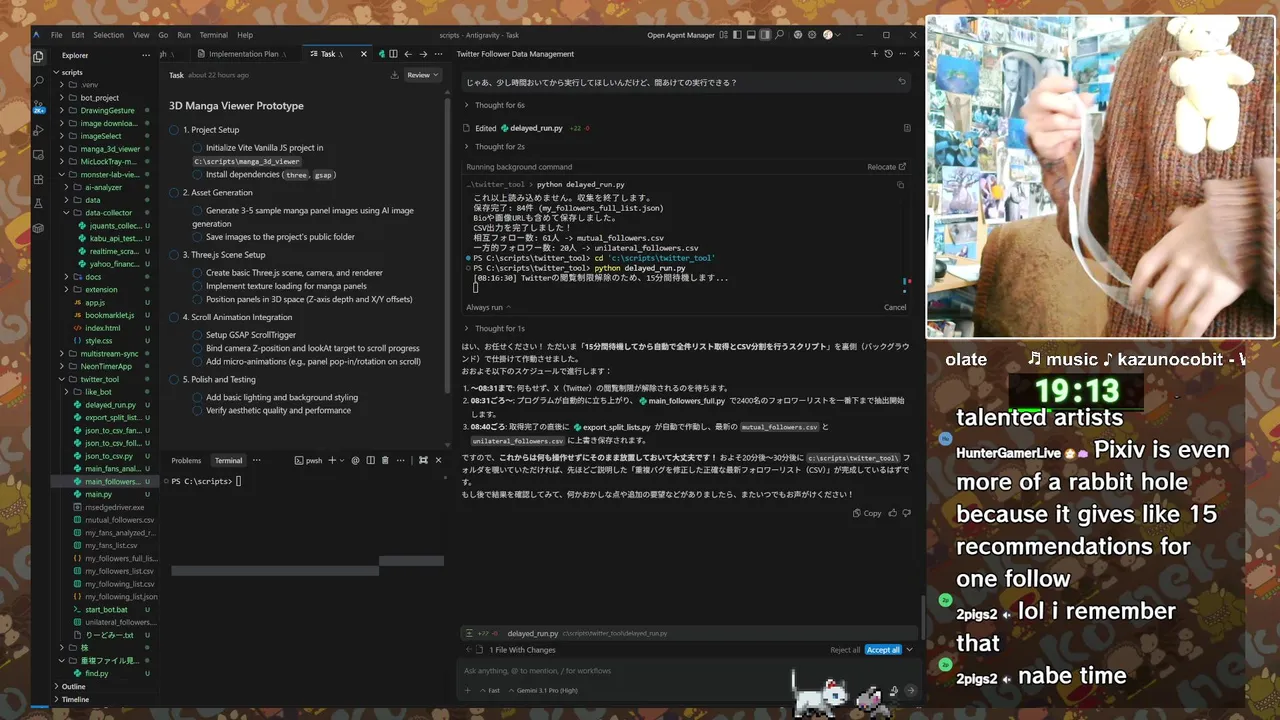The width and height of the screenshot is (1280, 720).
Task: Open the Search view in activity bar
Action: tap(38, 81)
